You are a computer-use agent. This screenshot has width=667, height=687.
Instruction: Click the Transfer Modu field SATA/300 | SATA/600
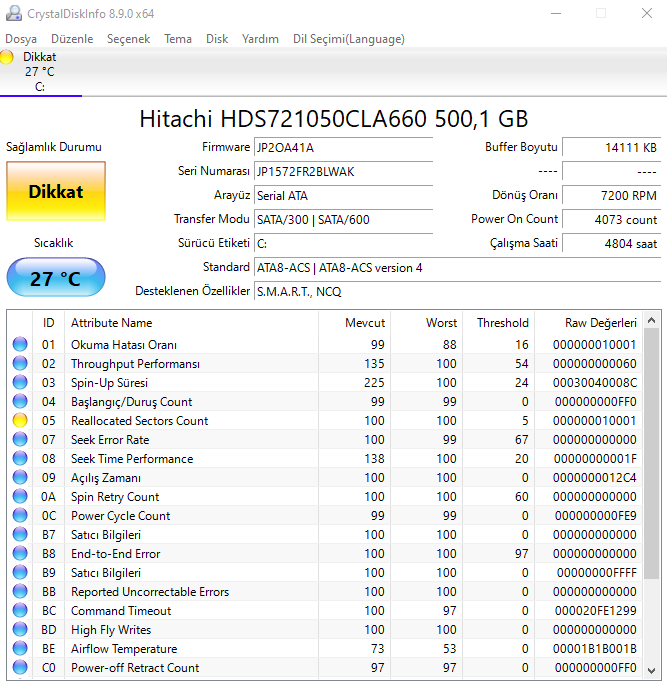click(343, 220)
